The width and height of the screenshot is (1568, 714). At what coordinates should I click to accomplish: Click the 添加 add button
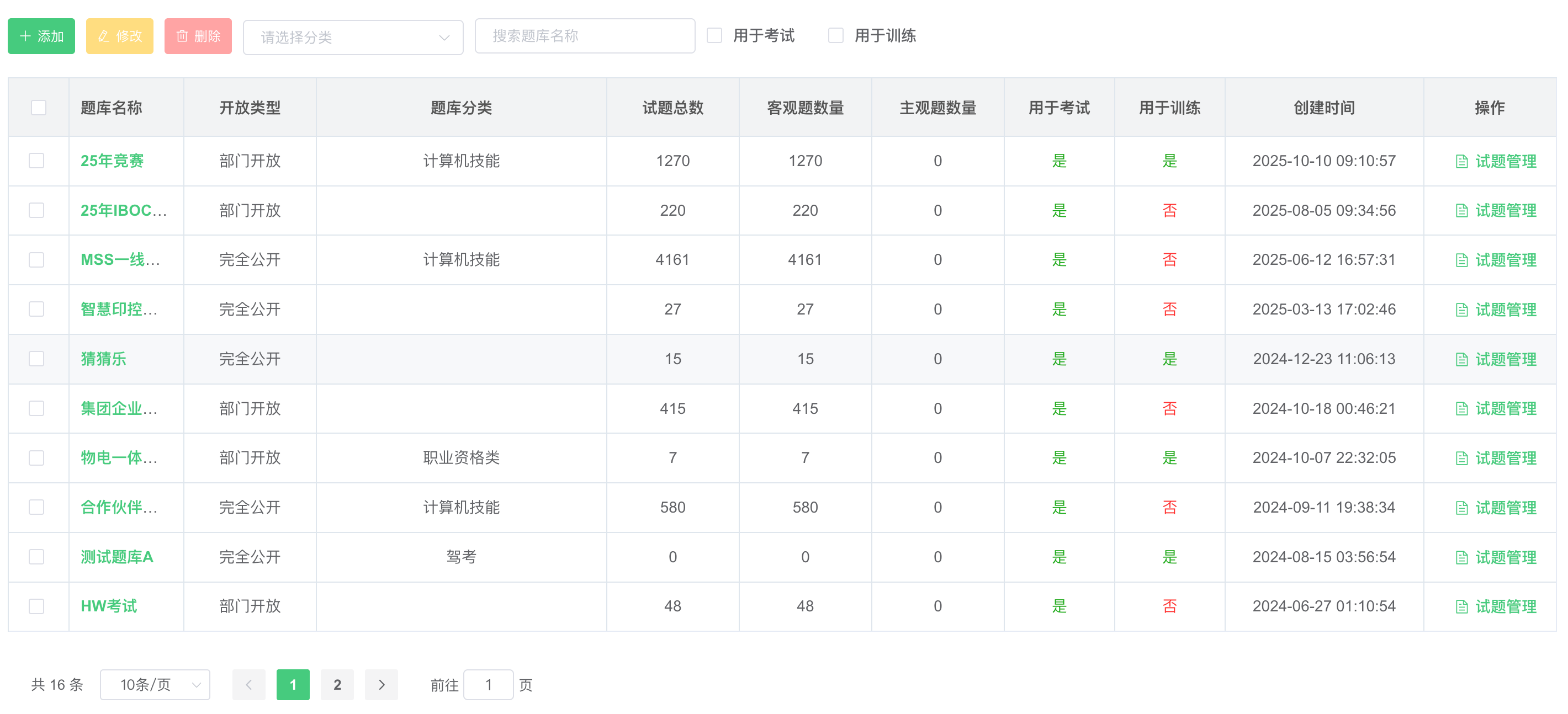(x=41, y=36)
